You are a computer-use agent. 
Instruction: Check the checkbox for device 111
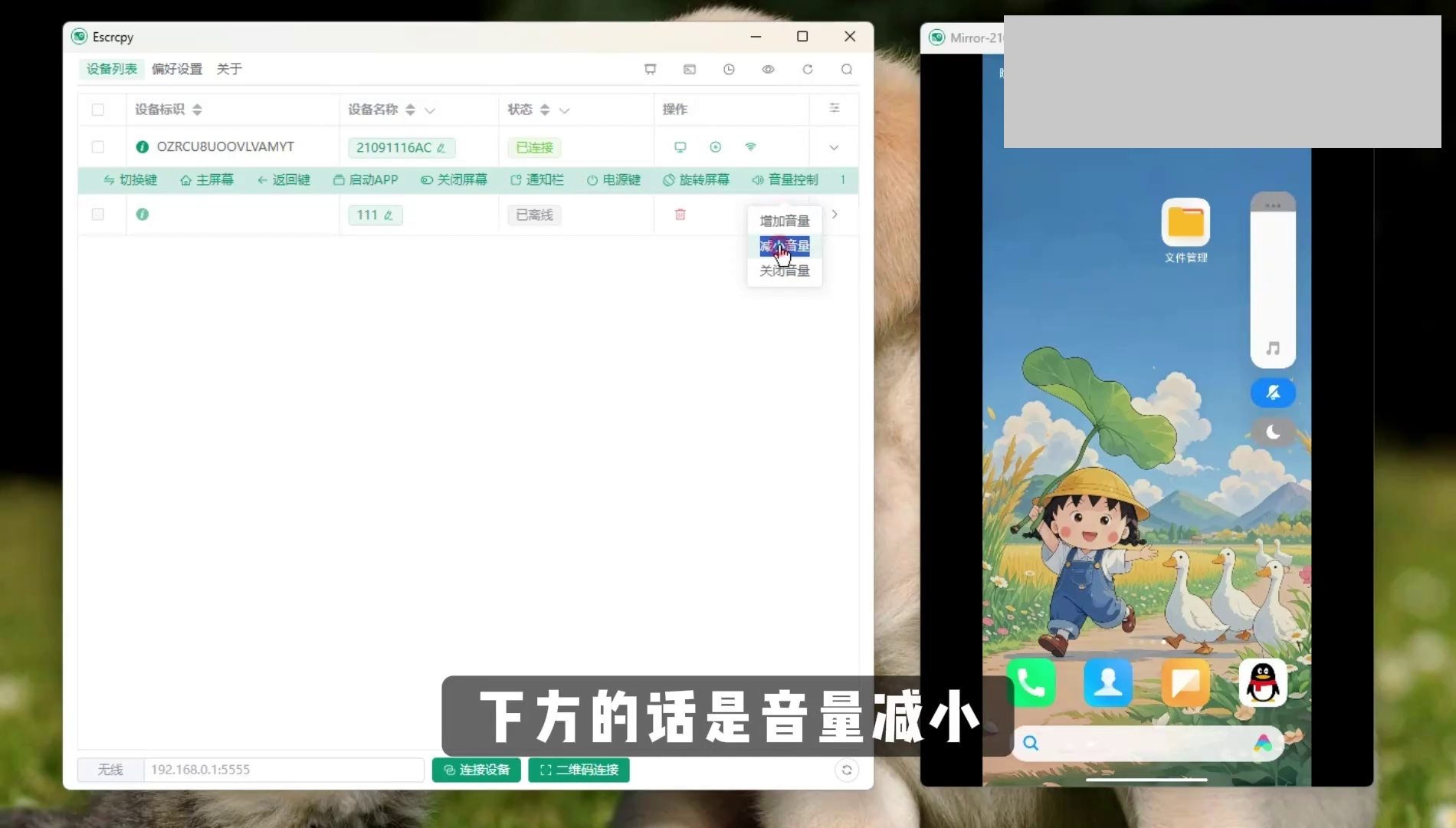pyautogui.click(x=98, y=214)
